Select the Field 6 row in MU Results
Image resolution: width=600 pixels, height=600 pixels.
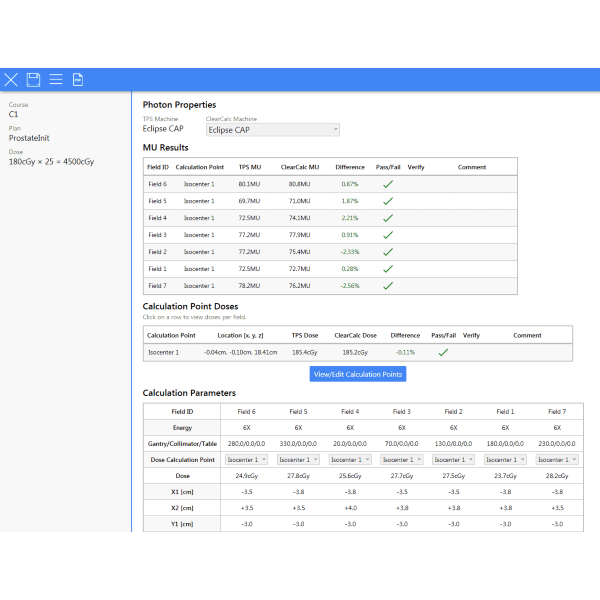pyautogui.click(x=330, y=184)
